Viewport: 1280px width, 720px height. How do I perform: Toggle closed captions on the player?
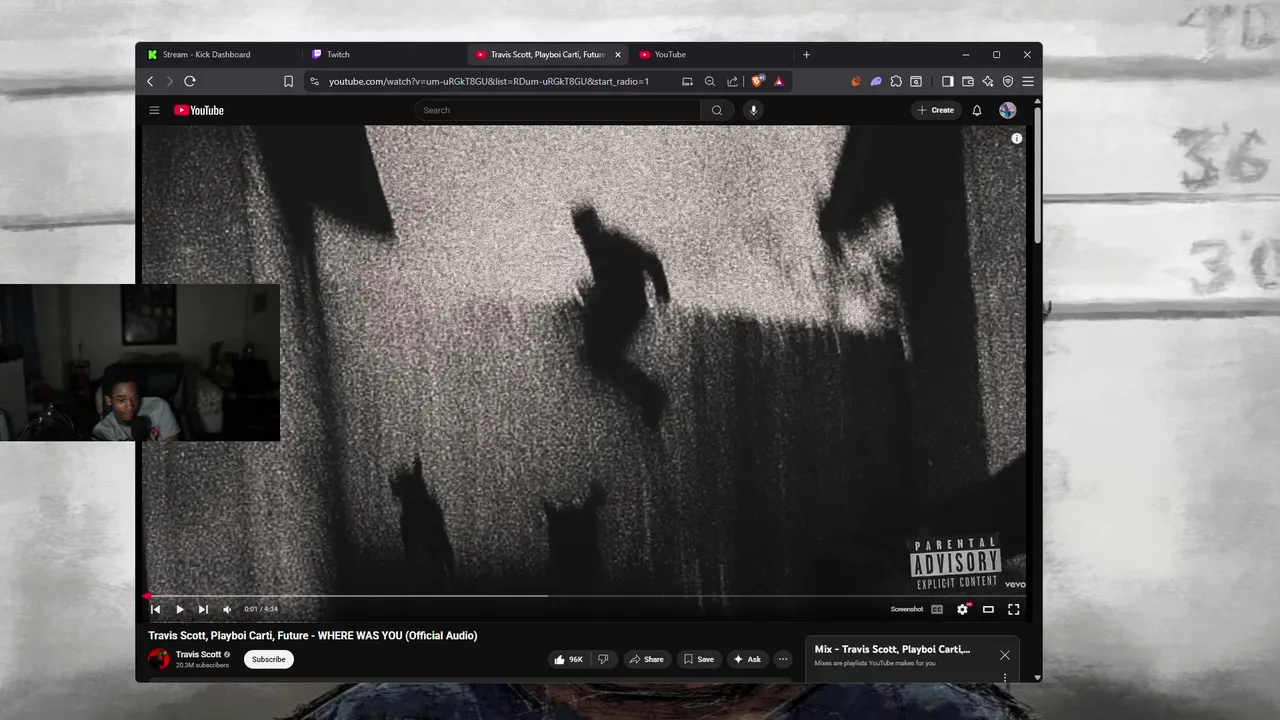pos(937,609)
